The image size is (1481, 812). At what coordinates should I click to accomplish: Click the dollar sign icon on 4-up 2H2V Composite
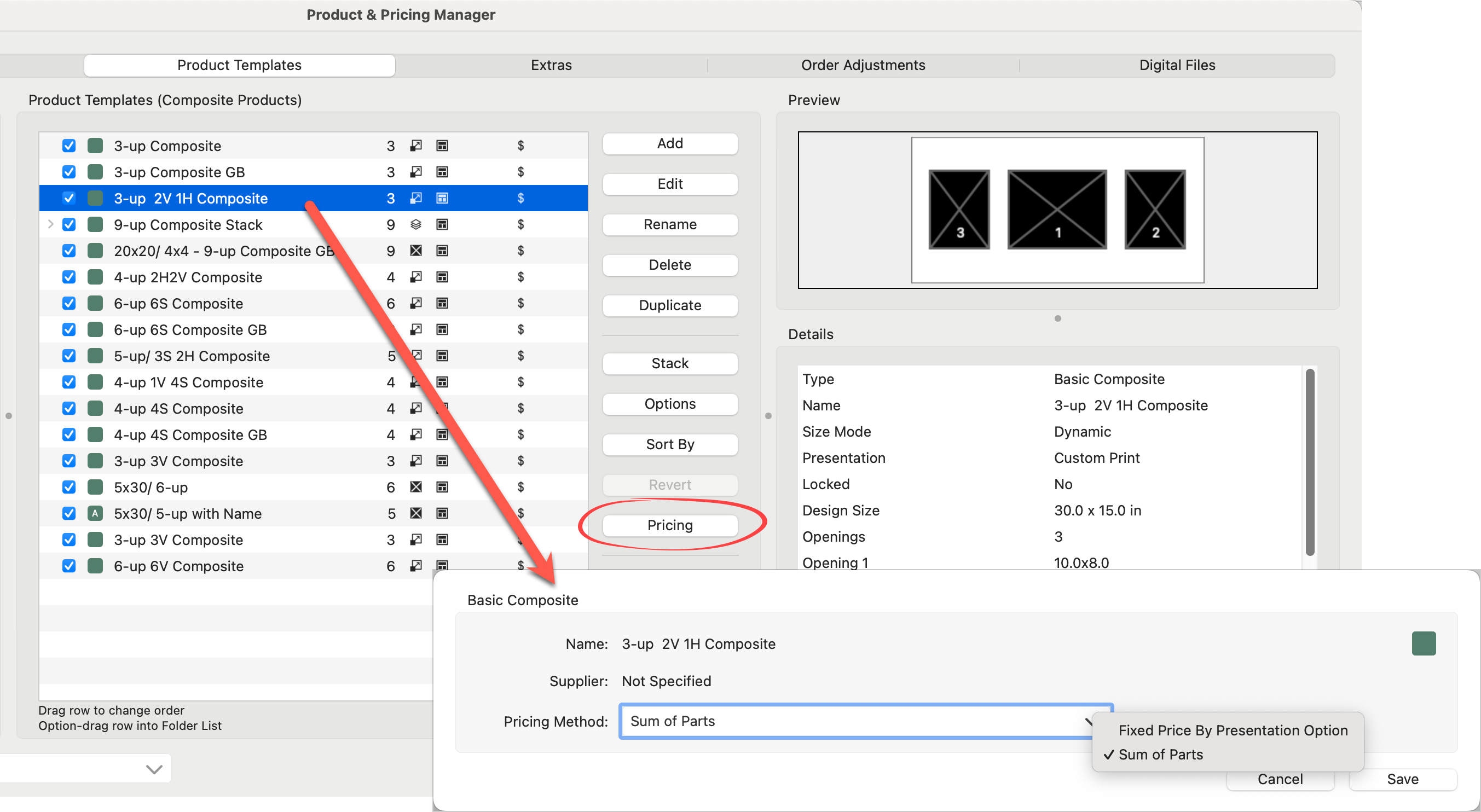[520, 277]
